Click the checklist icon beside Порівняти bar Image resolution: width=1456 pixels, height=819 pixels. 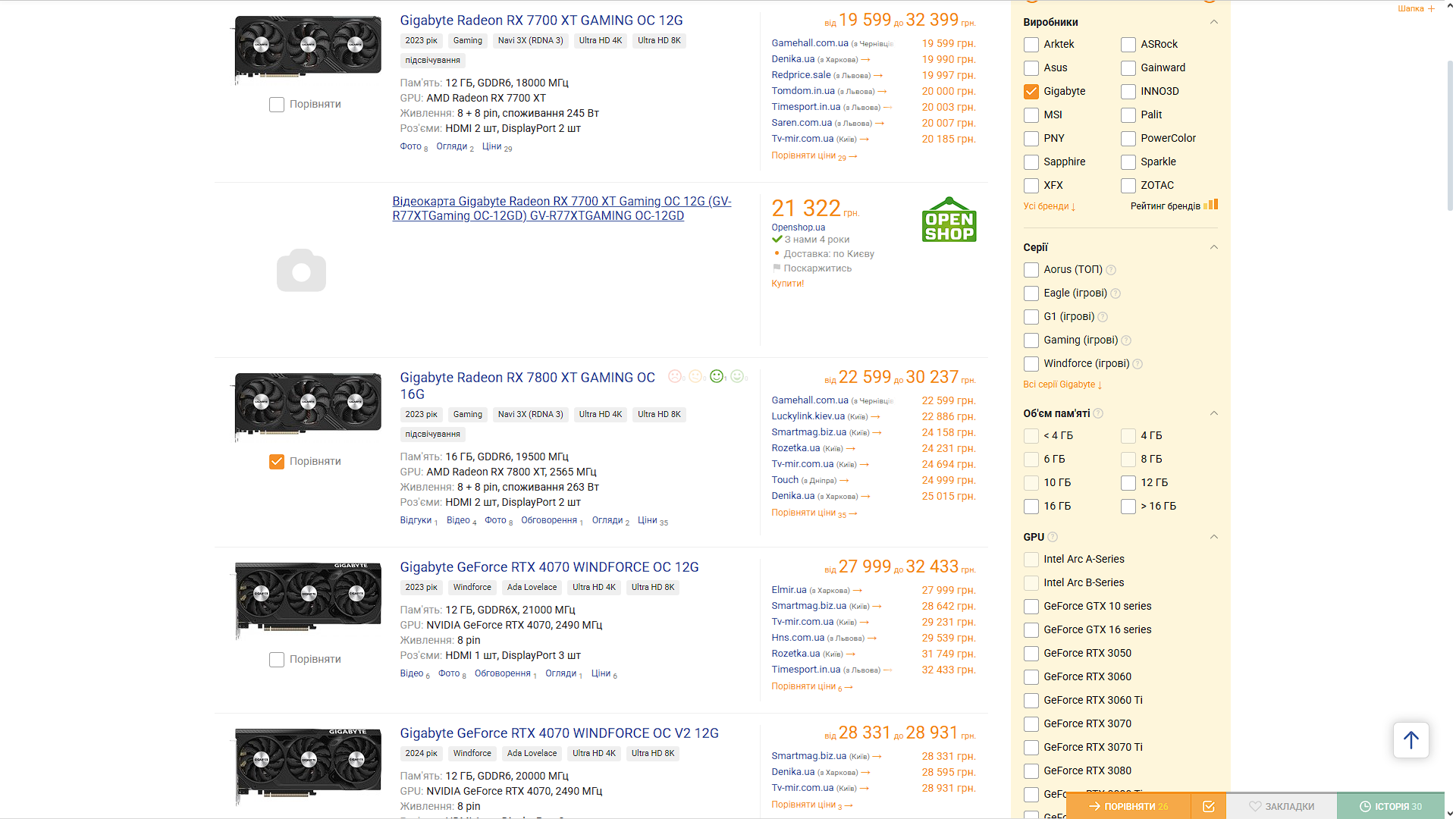coord(1209,806)
